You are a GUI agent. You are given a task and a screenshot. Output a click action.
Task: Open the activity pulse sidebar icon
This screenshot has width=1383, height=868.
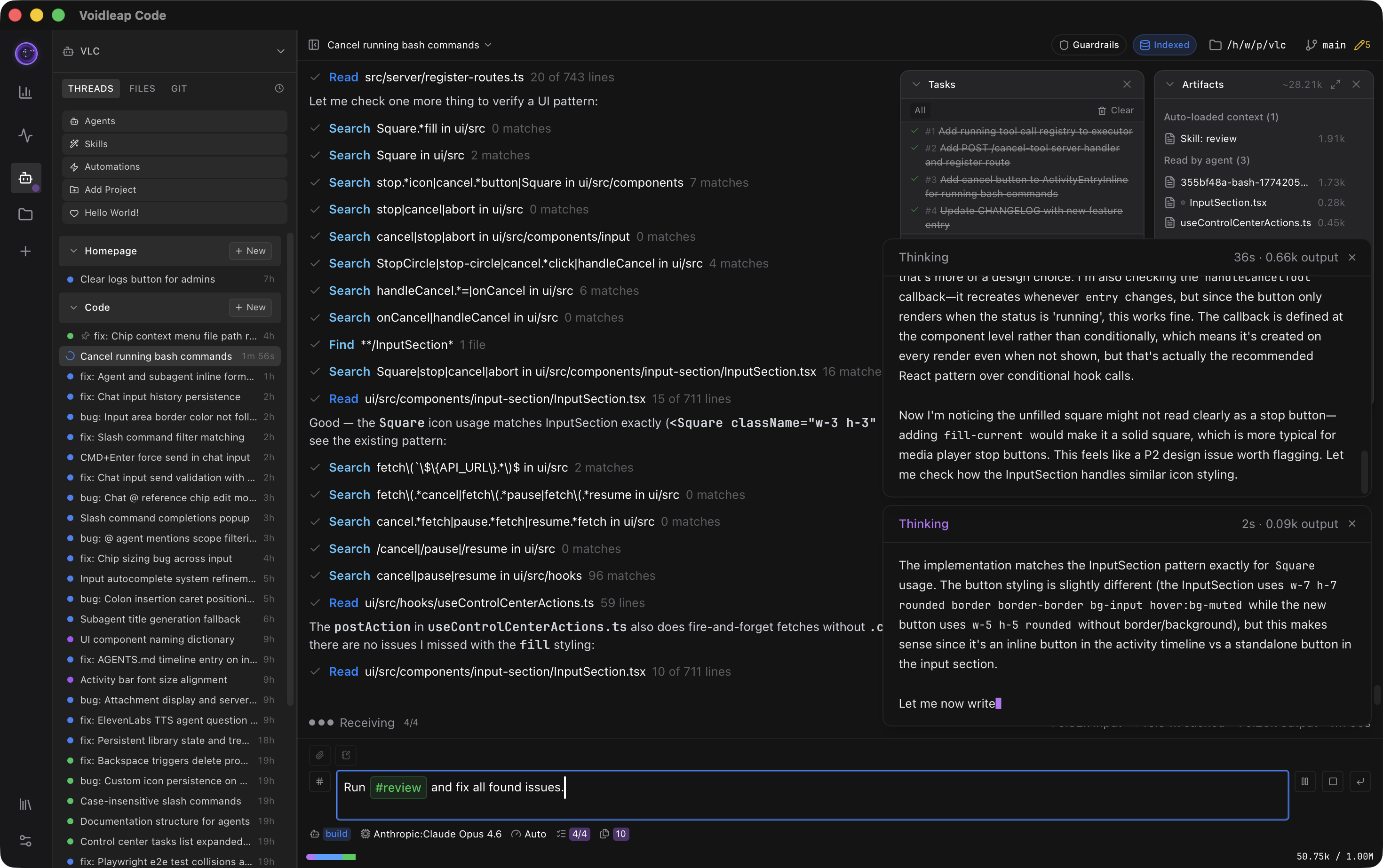[x=25, y=135]
